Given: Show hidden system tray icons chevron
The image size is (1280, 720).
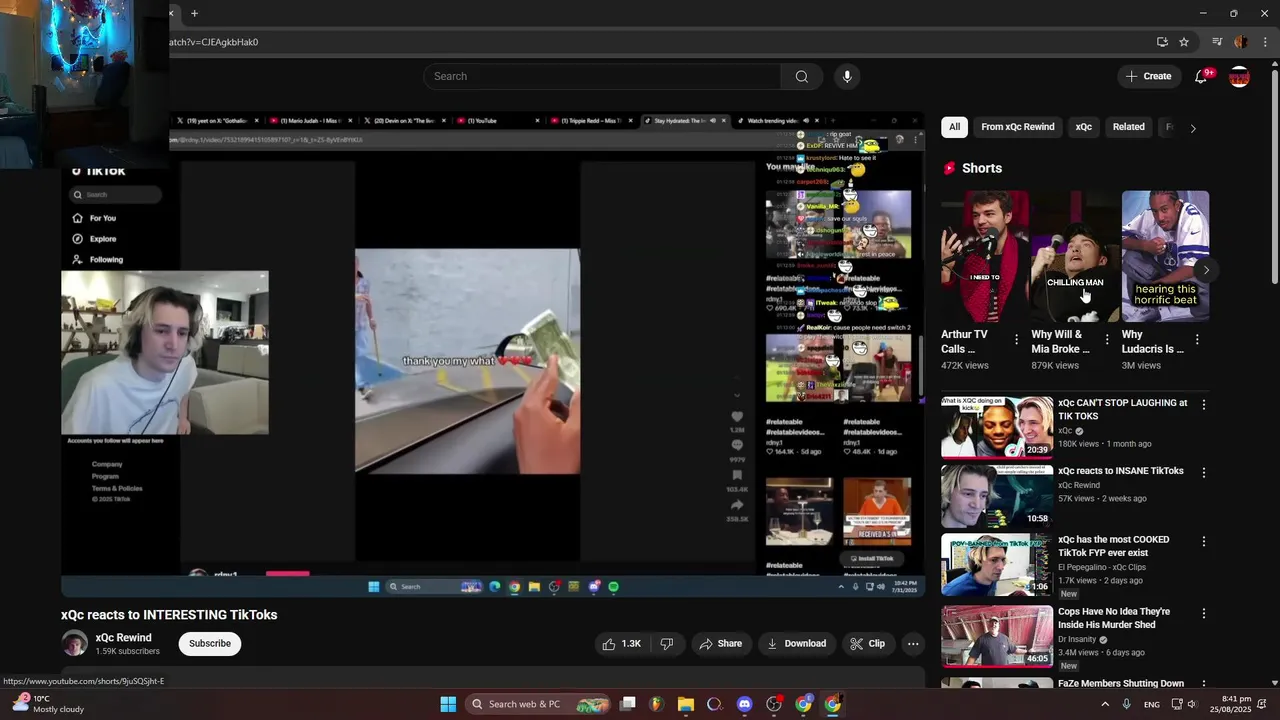Looking at the screenshot, I should (x=1105, y=704).
